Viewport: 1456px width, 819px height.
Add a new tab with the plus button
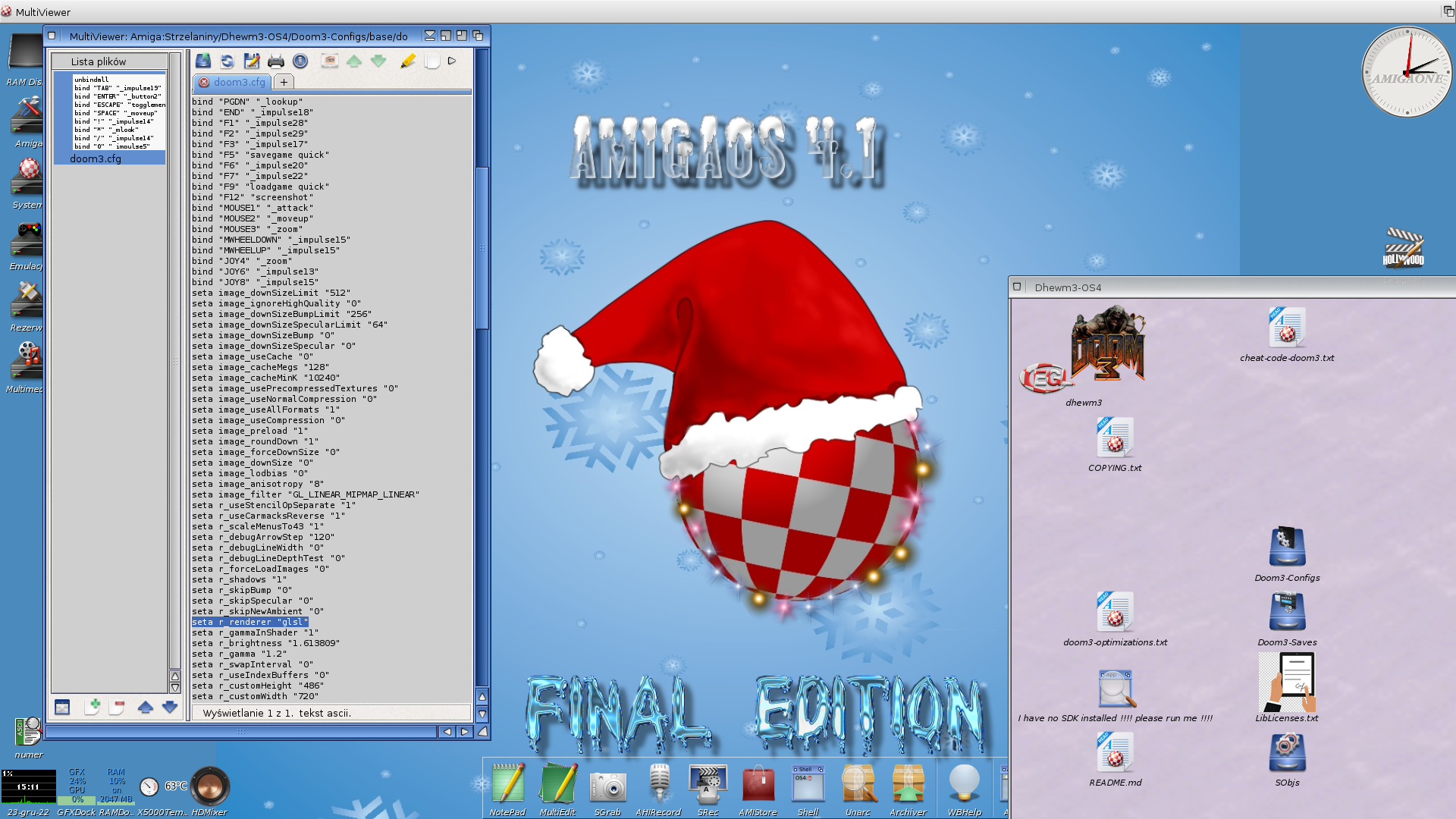tap(284, 82)
